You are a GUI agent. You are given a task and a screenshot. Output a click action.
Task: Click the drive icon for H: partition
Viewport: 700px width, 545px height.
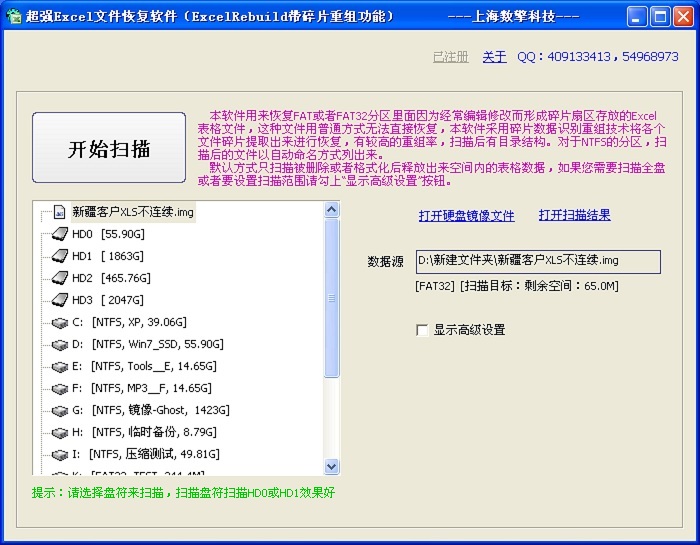(x=59, y=433)
